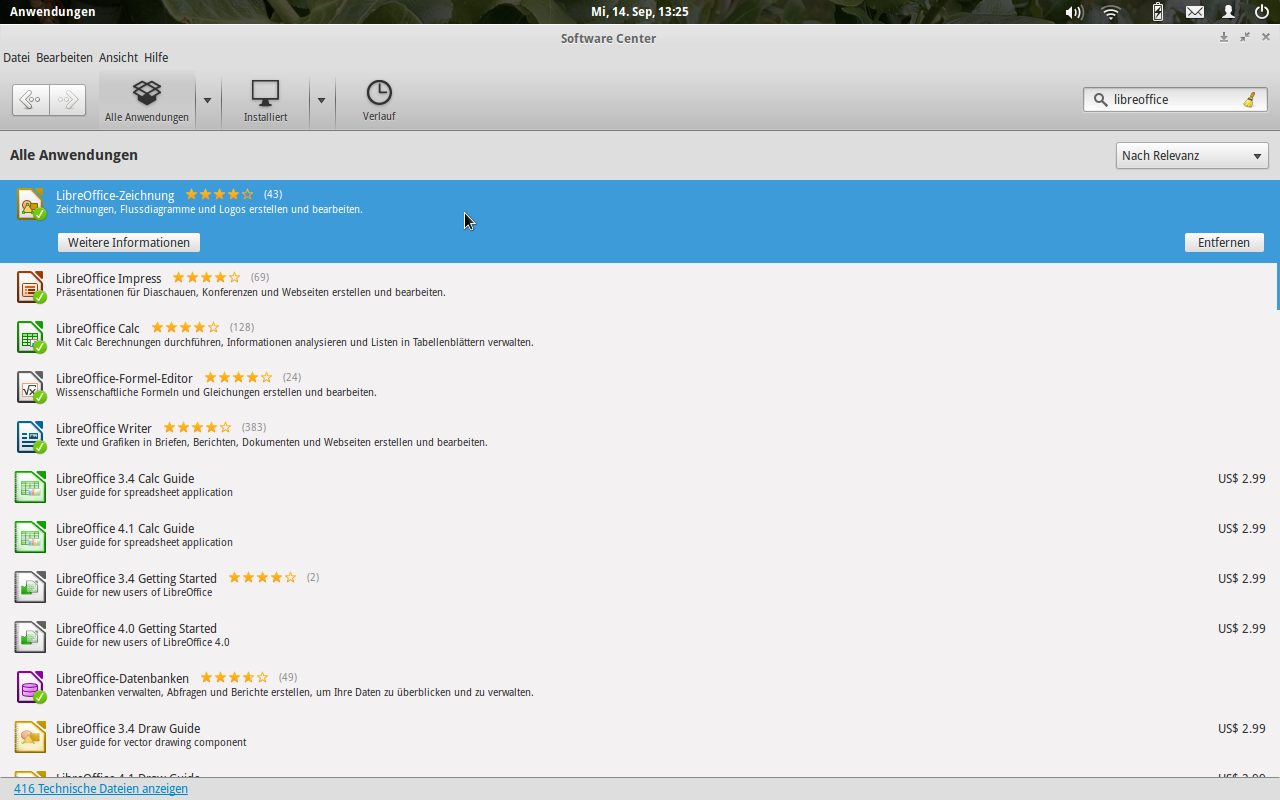Select the LibreOffice 4.0 Getting Started title
The image size is (1280, 800).
click(136, 628)
